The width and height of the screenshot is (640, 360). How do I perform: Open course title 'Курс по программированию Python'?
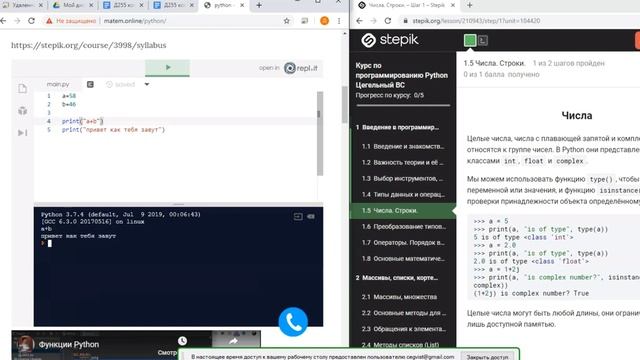coord(401,75)
